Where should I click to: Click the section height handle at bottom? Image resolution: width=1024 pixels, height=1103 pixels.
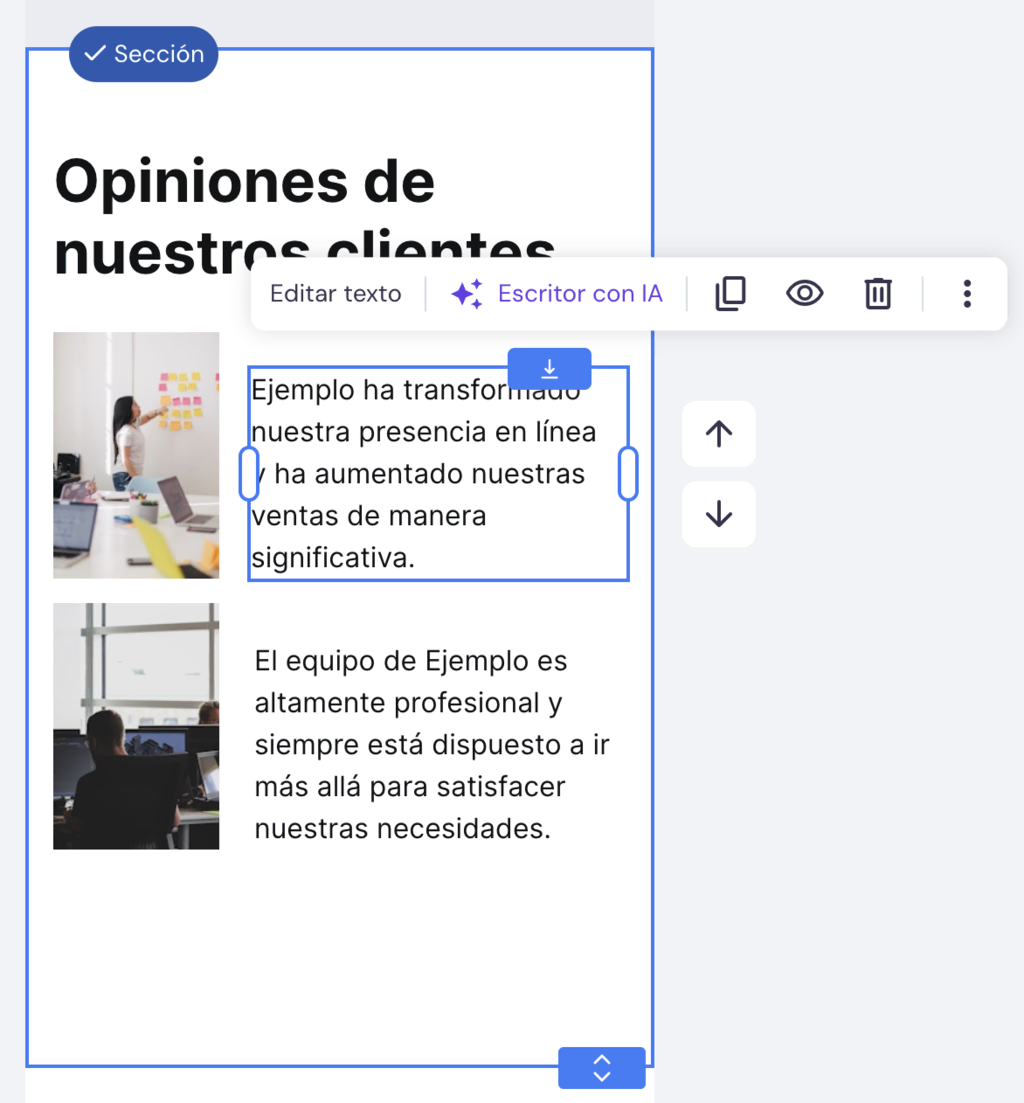pos(601,1067)
